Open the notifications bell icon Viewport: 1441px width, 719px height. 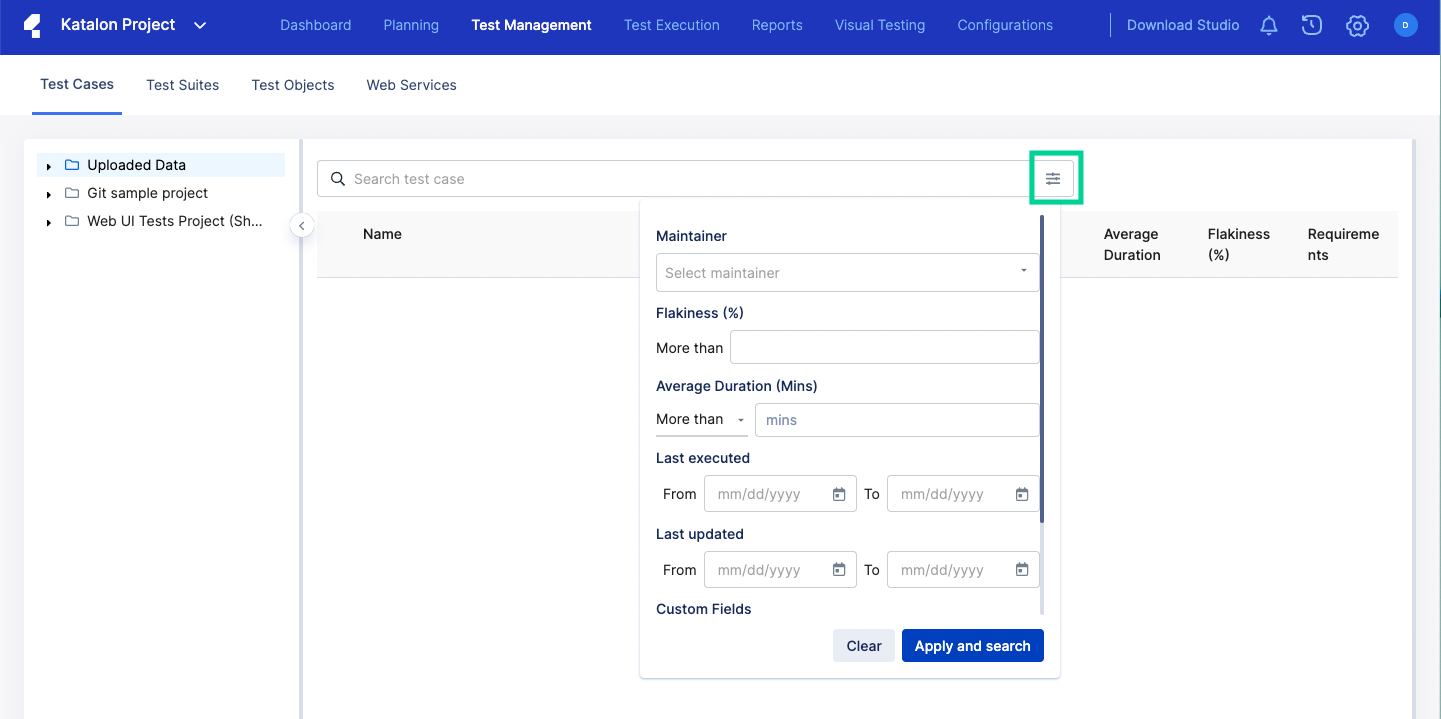[1268, 26]
